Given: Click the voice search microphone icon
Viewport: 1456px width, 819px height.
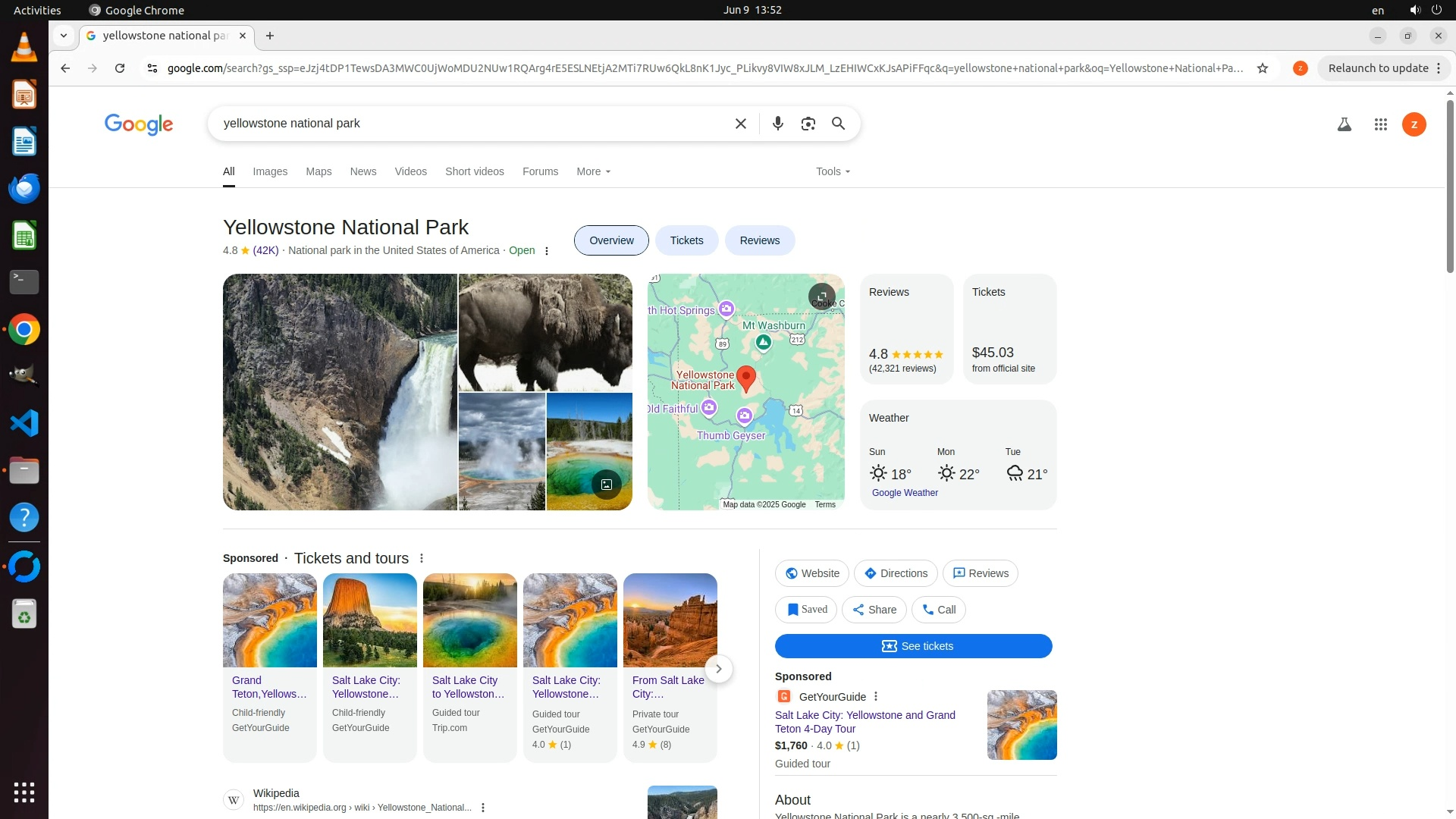Looking at the screenshot, I should (x=777, y=124).
